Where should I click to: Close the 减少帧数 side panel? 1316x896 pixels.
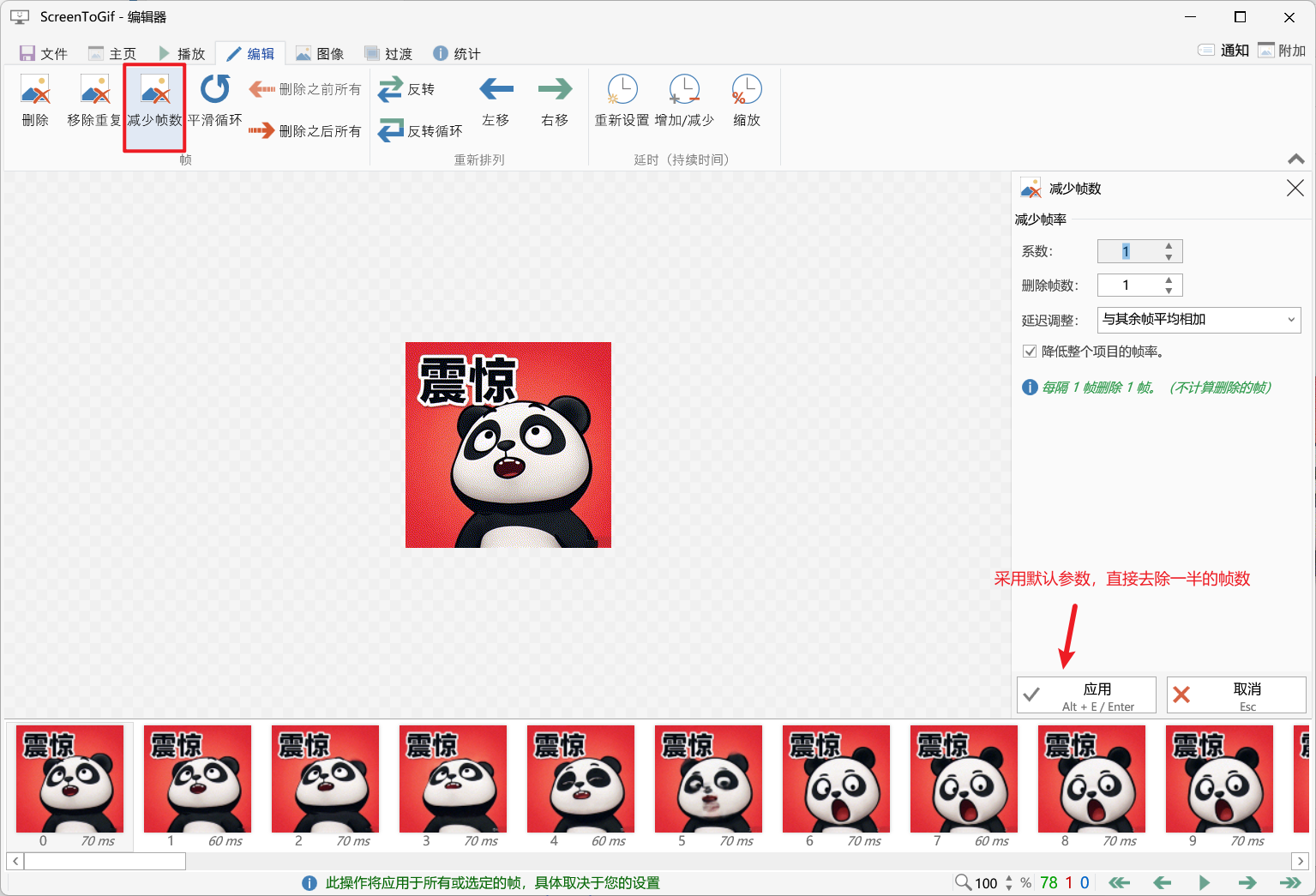tap(1295, 188)
